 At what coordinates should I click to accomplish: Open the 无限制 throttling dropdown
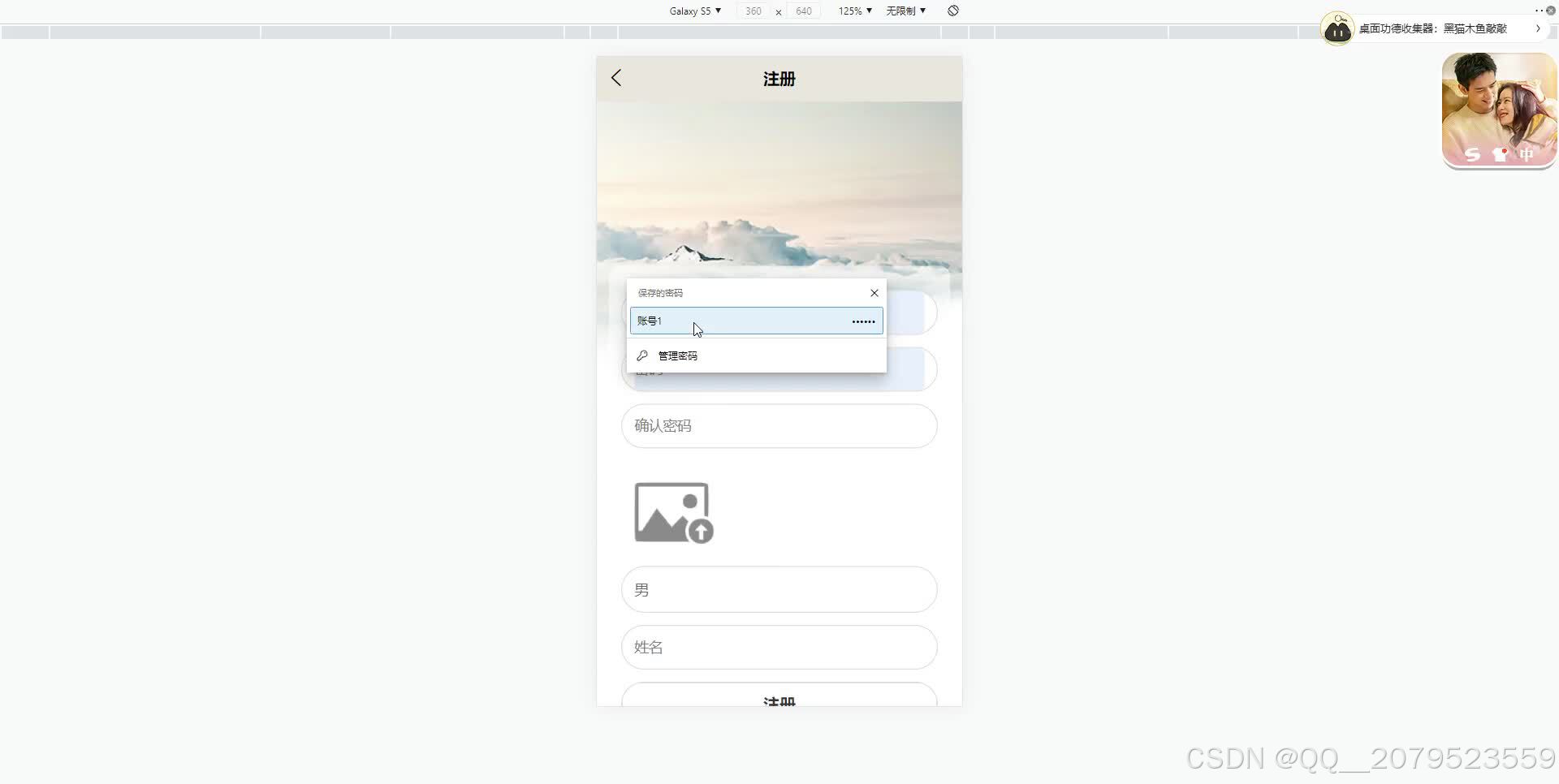(x=905, y=11)
